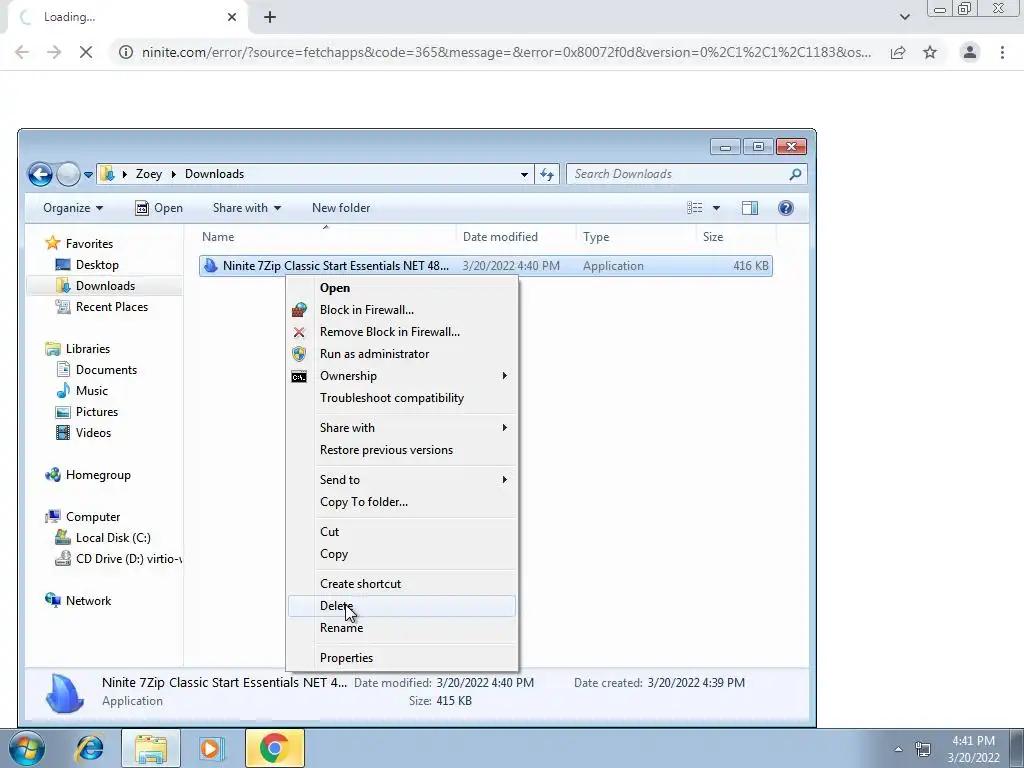Click Zoey breadcrumb in address bar
This screenshot has width=1024, height=768.
pyautogui.click(x=148, y=174)
